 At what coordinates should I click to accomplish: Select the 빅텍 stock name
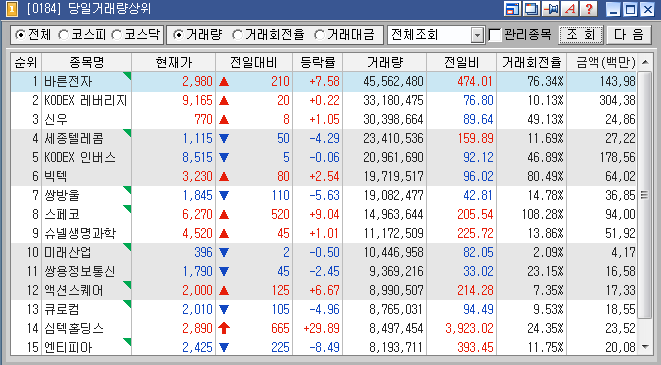tap(56, 176)
